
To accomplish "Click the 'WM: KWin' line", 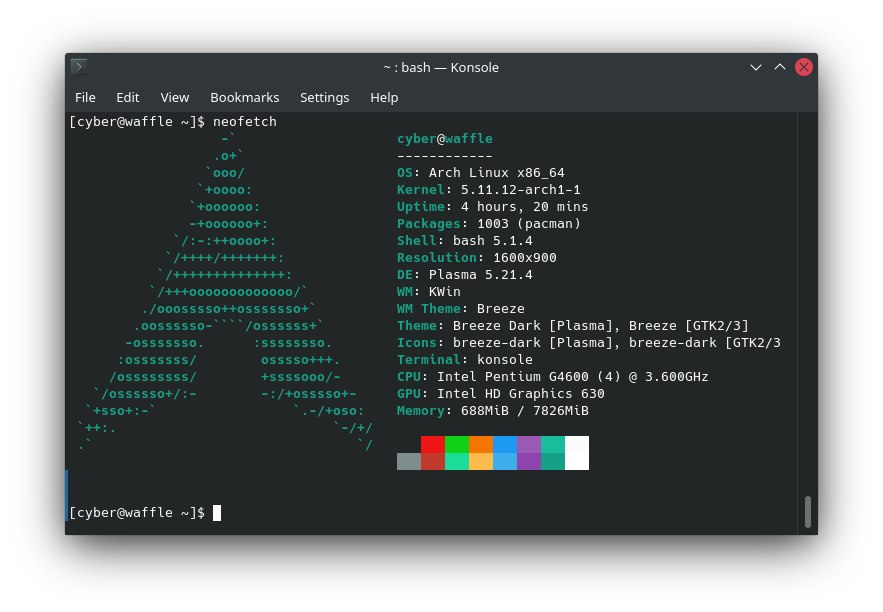I will coord(429,292).
